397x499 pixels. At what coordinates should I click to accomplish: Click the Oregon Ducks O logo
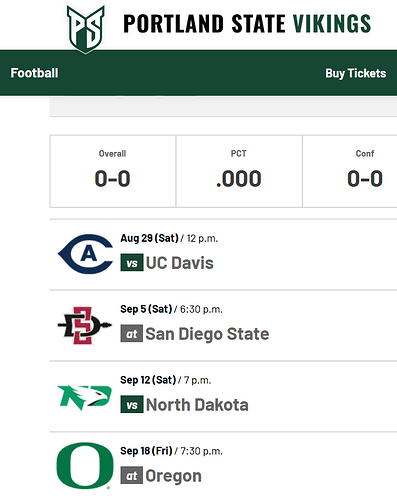click(85, 466)
